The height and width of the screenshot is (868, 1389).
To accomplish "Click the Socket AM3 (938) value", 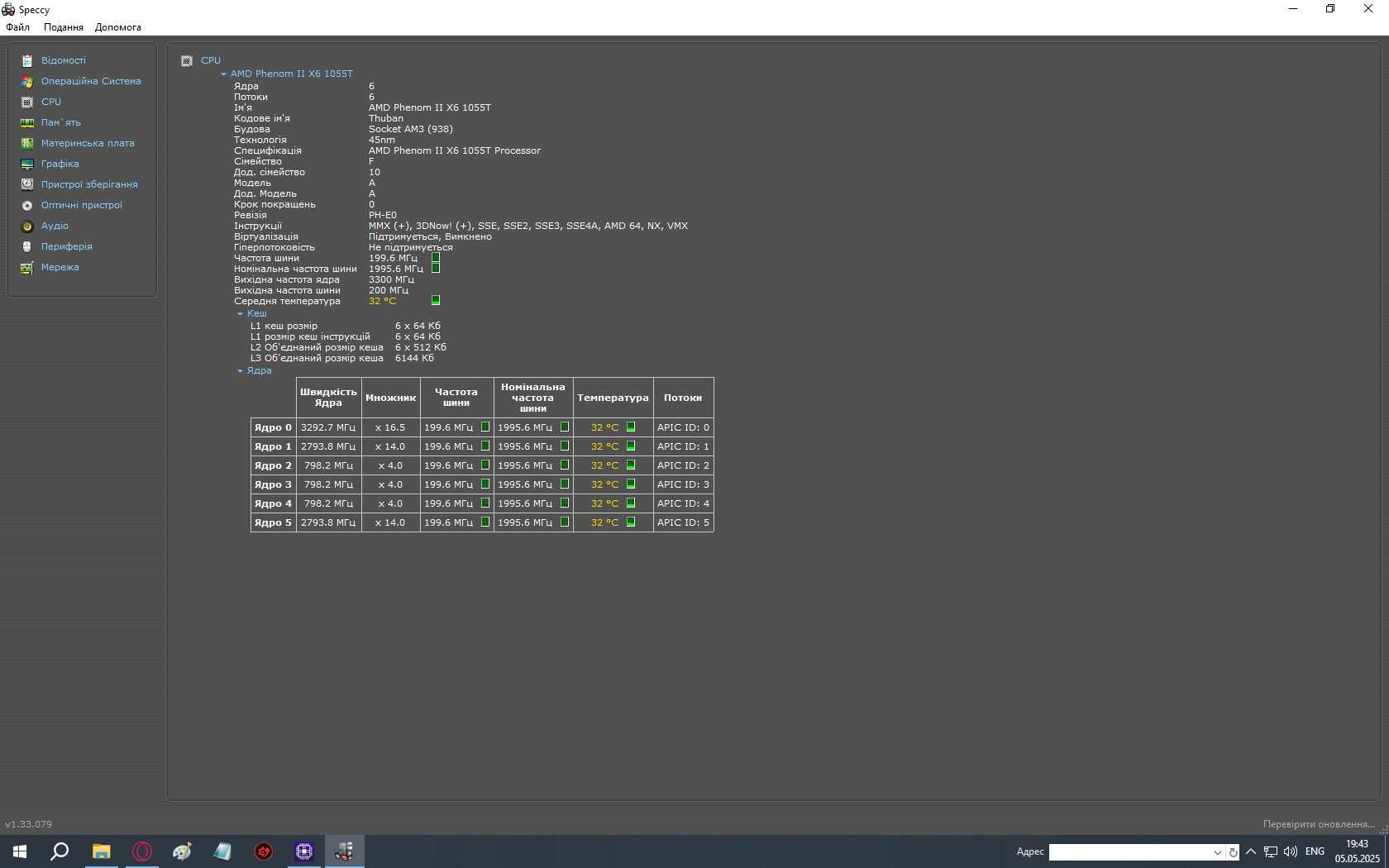I will 410,129.
